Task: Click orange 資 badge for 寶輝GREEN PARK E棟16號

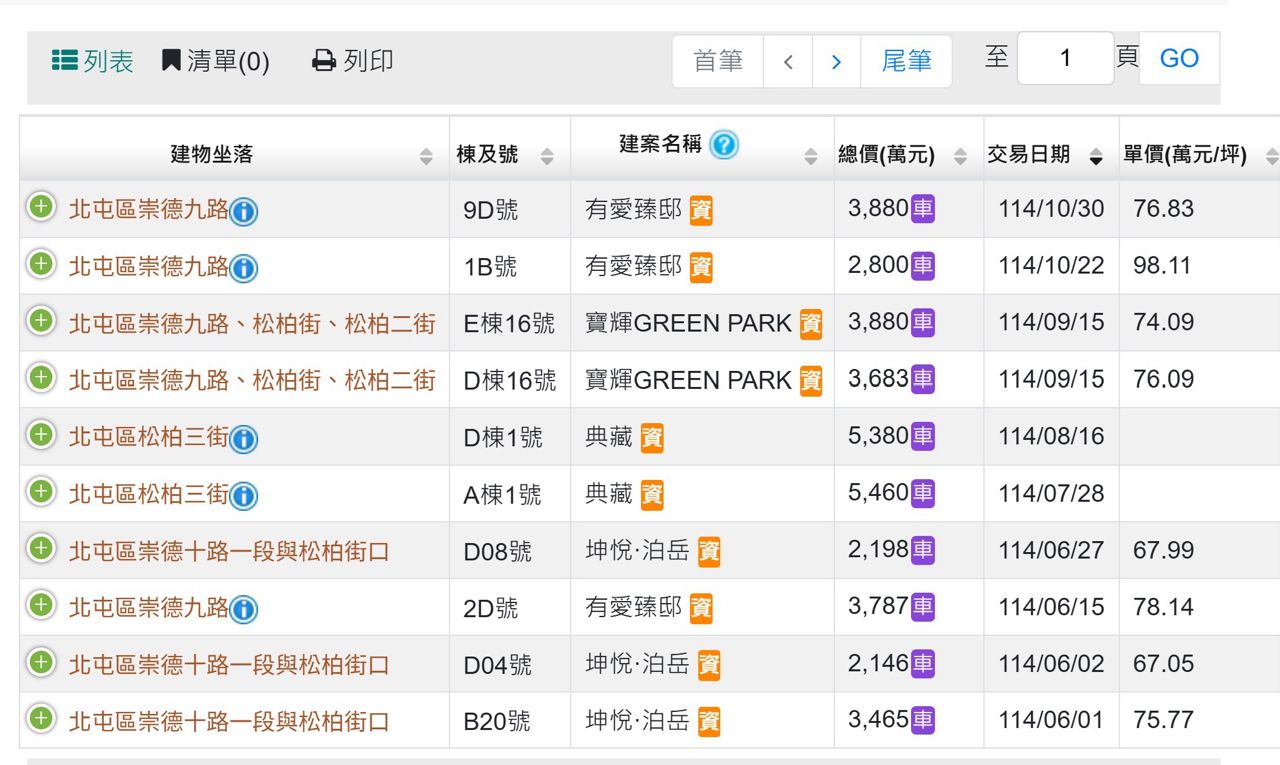Action: point(811,324)
